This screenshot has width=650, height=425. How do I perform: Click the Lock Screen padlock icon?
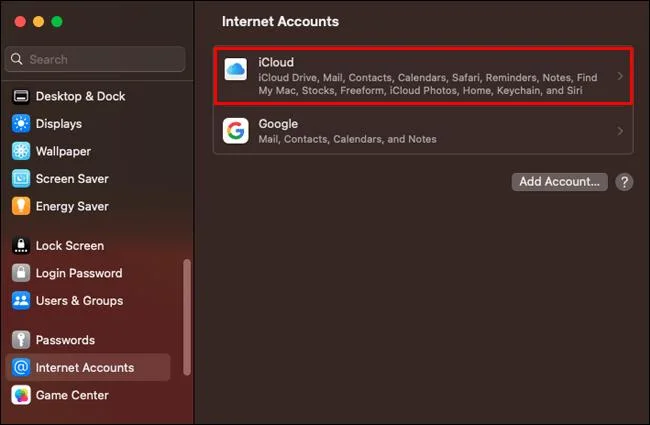21,245
